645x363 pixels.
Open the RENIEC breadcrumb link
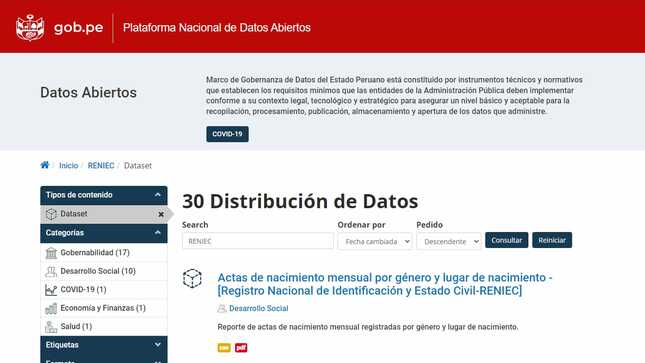pyautogui.click(x=101, y=165)
